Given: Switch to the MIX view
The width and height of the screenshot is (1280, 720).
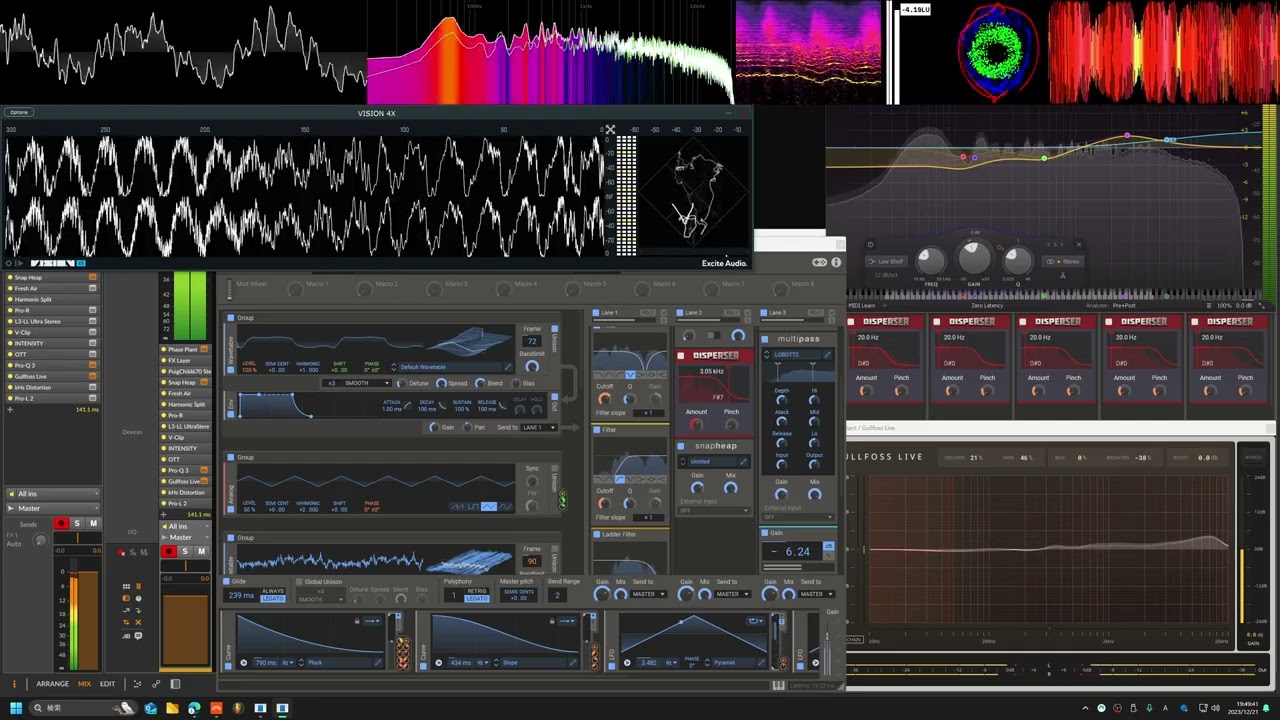Looking at the screenshot, I should tap(84, 684).
